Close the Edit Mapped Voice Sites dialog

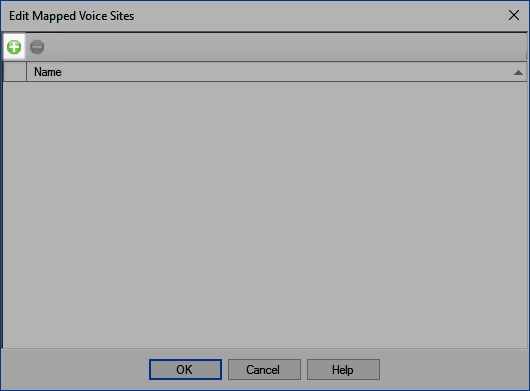514,15
